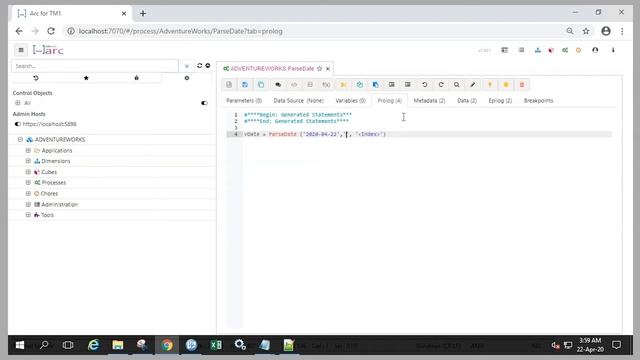Clear the search box with the x button
Image resolution: width=640 pixels, height=360 pixels.
(x=187, y=66)
